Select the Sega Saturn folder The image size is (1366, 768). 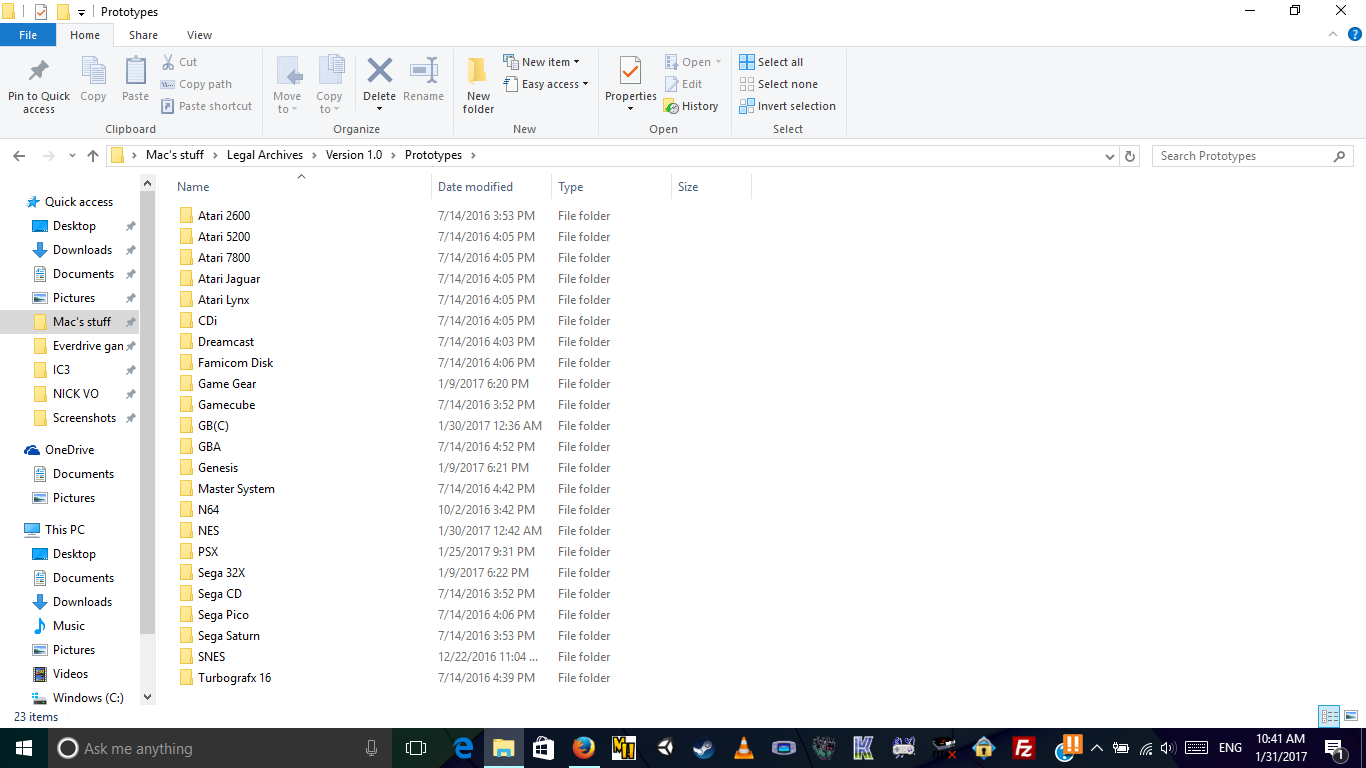pyautogui.click(x=228, y=636)
